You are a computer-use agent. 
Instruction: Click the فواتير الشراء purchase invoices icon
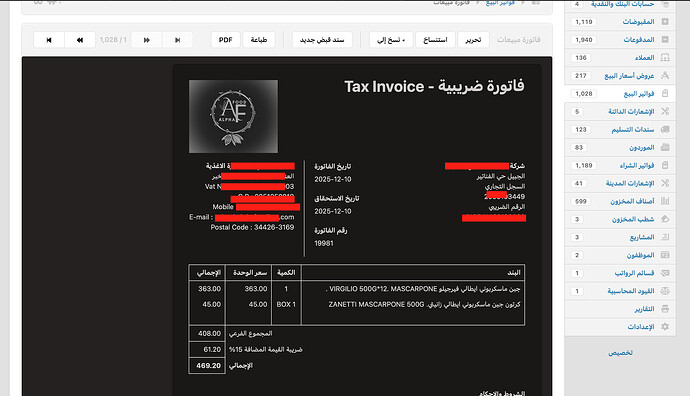[x=665, y=165]
